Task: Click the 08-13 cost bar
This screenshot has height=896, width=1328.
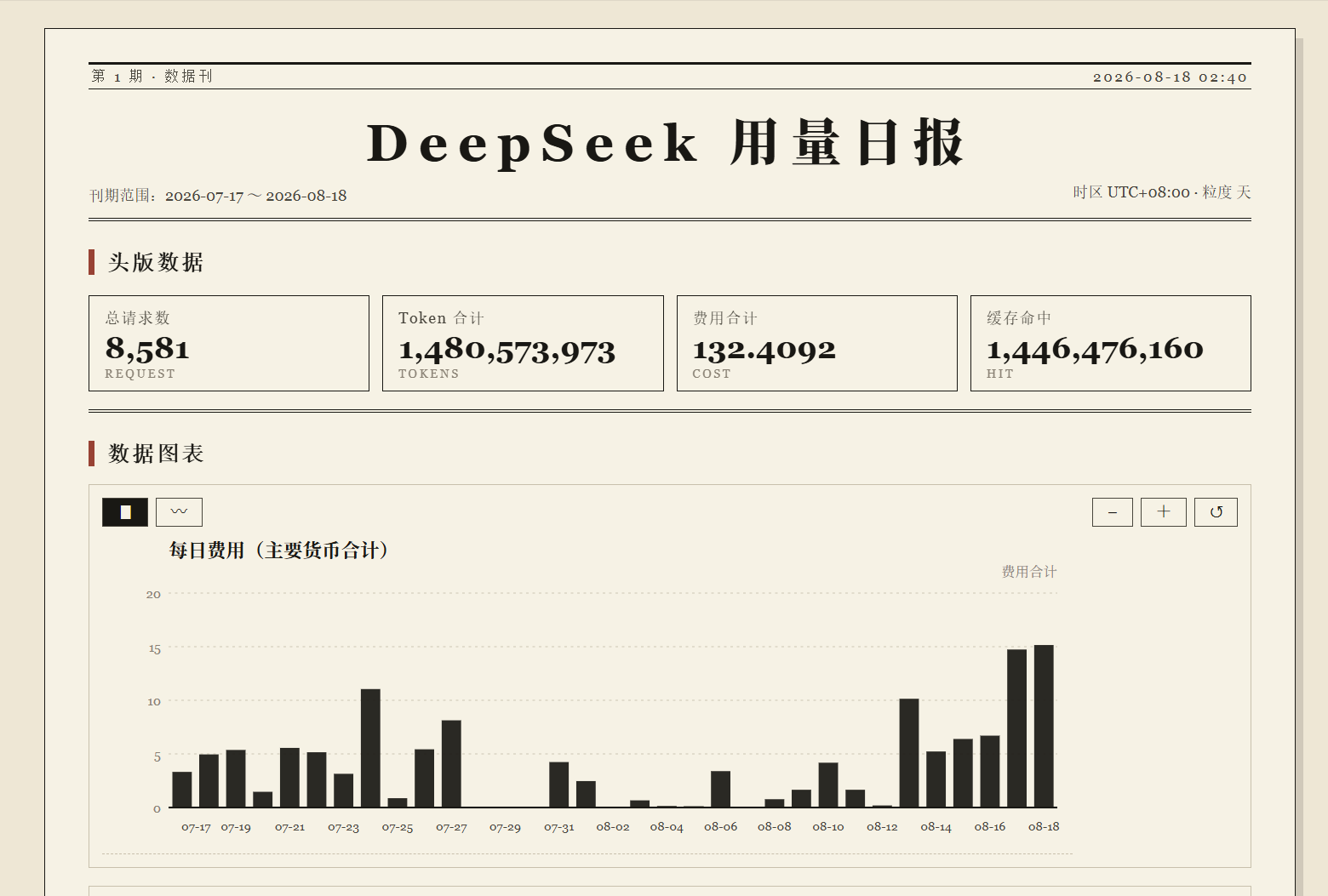Action: pos(909,753)
